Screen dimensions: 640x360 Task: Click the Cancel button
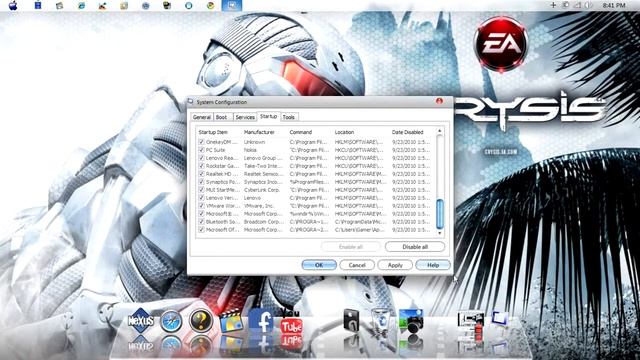[357, 265]
